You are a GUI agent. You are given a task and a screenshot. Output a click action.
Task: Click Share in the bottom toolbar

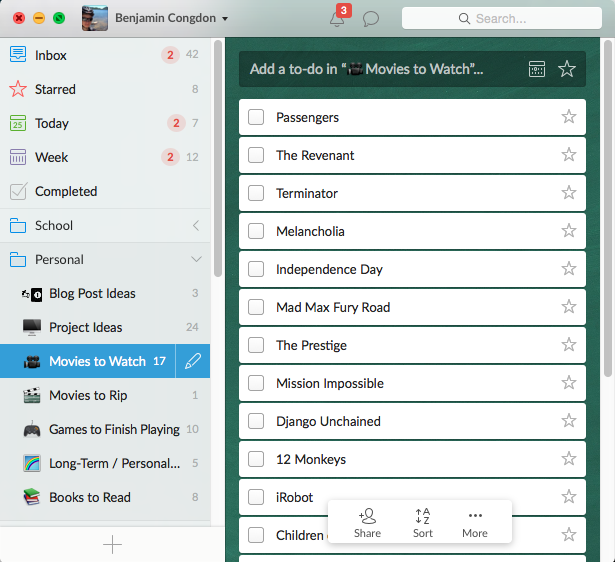(368, 523)
